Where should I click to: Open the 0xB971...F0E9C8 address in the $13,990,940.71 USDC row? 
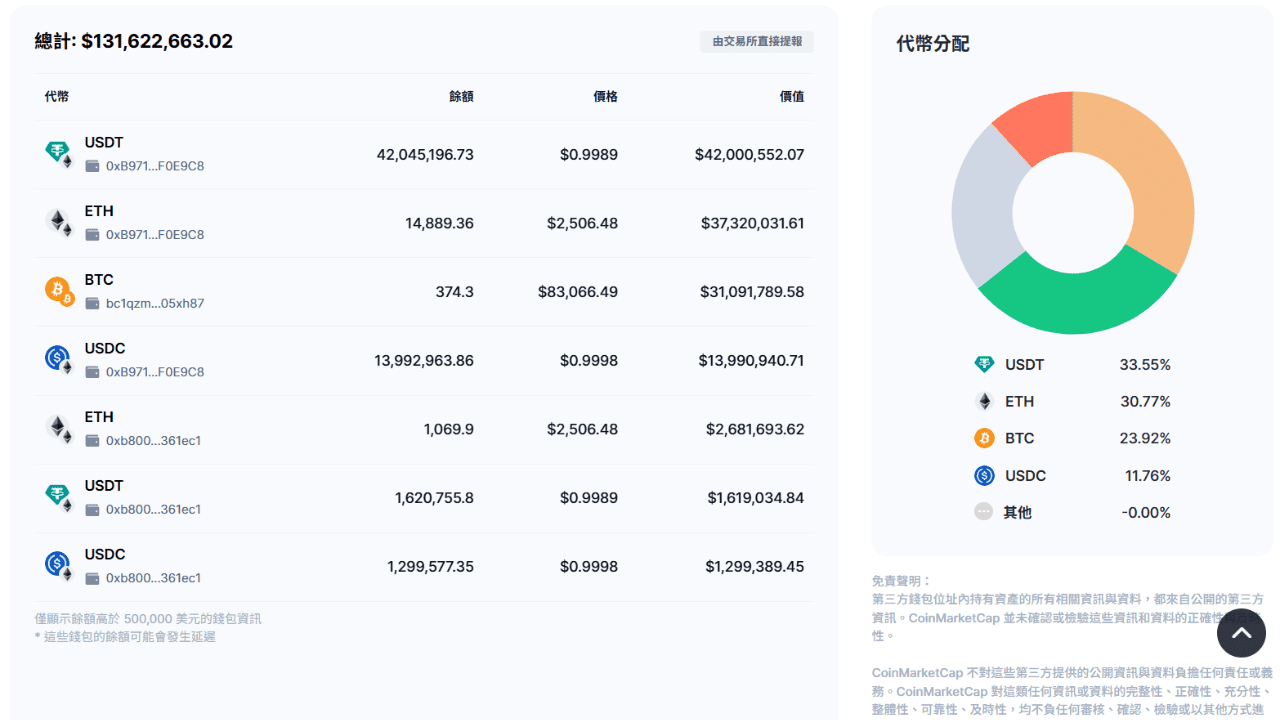155,372
